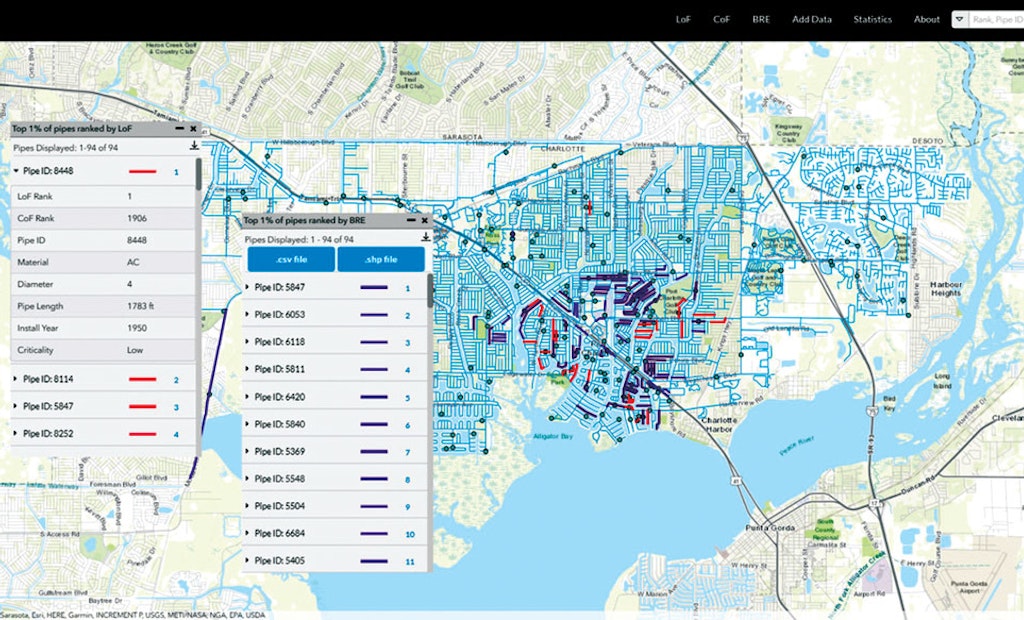Image resolution: width=1024 pixels, height=620 pixels.
Task: Open the Statistics menu
Action: pyautogui.click(x=872, y=20)
